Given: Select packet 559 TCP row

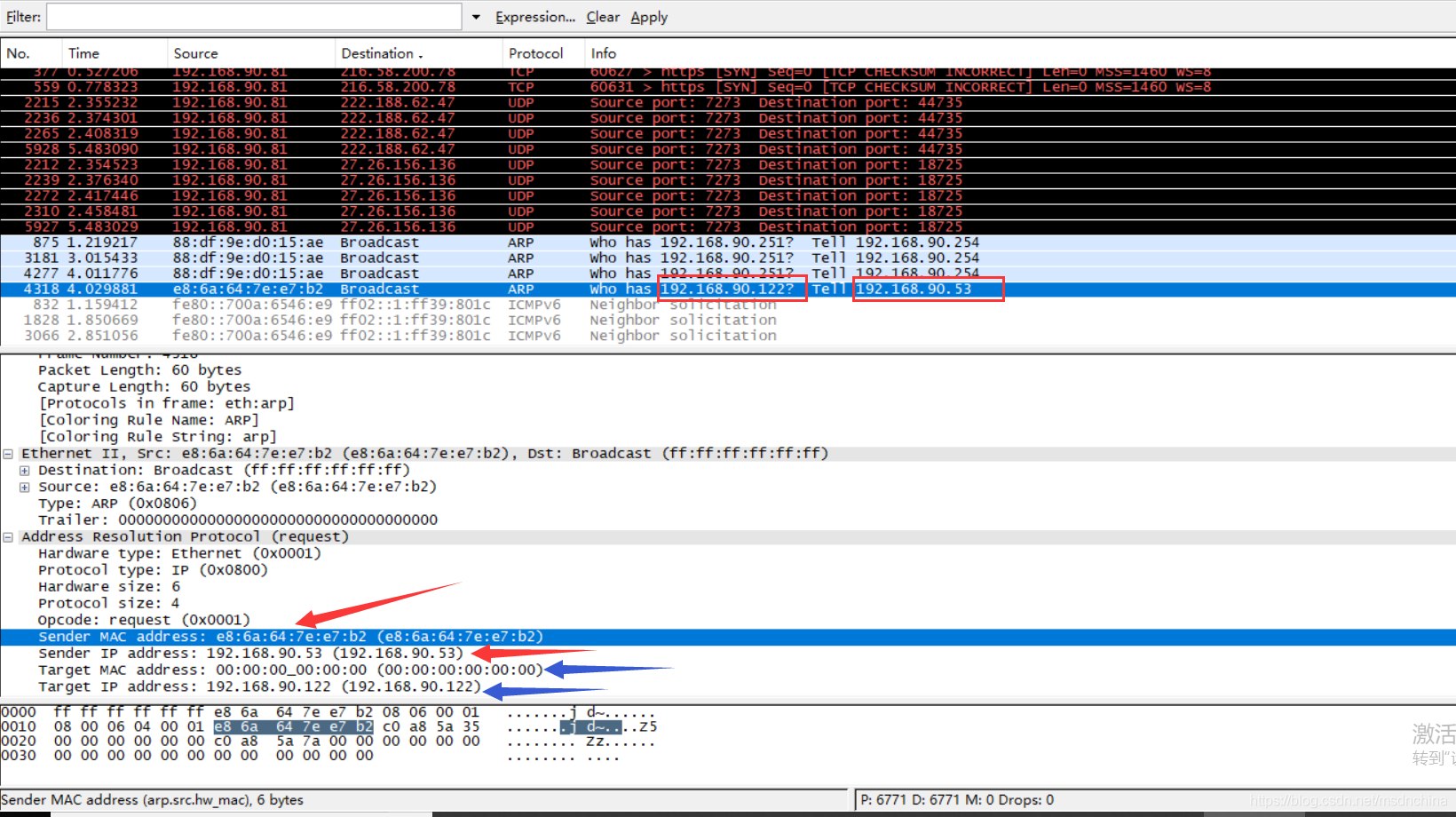Looking at the screenshot, I should pyautogui.click(x=728, y=87).
